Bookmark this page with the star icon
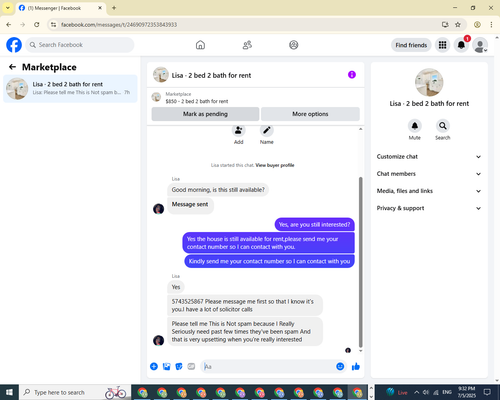This screenshot has height=400, width=500. (x=458, y=24)
